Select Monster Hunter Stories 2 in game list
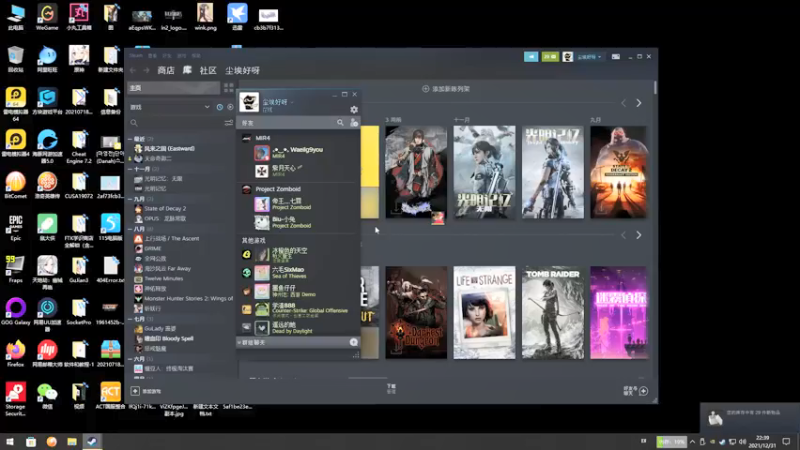This screenshot has width=800, height=450. pyautogui.click(x=183, y=298)
